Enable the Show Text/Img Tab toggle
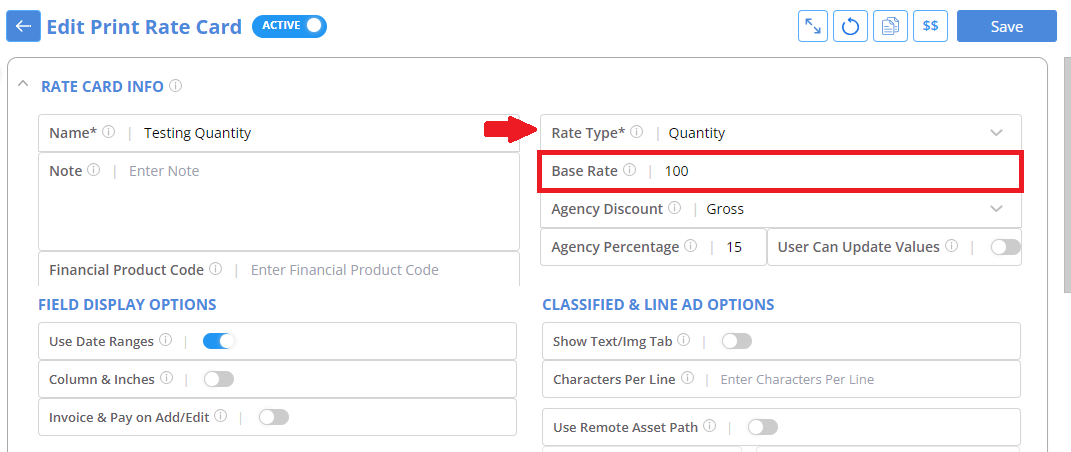Screen dimensions: 1071x452 [x=737, y=341]
